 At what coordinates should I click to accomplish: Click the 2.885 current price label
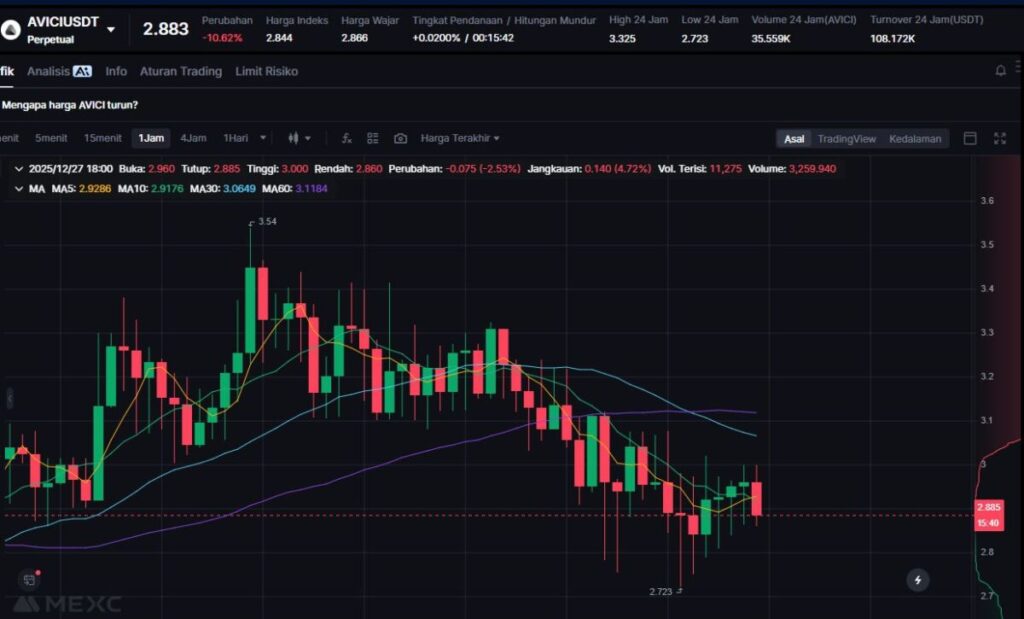(988, 507)
